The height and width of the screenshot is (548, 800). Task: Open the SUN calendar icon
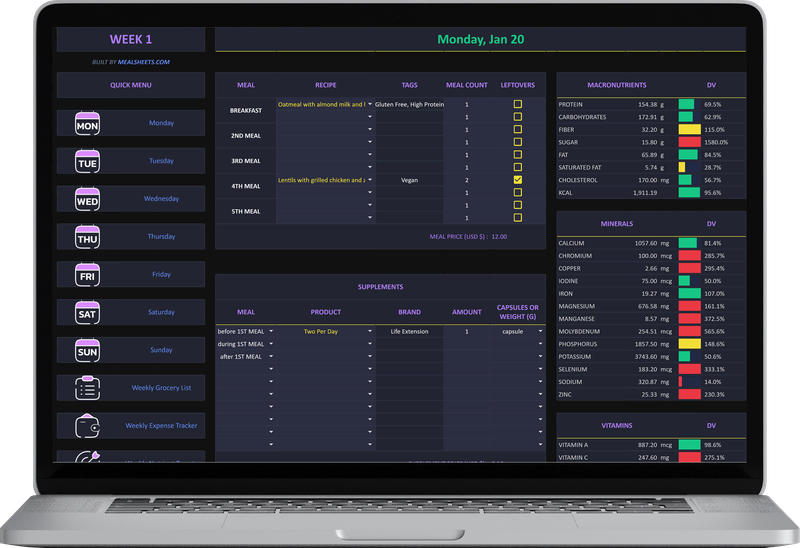(87, 350)
